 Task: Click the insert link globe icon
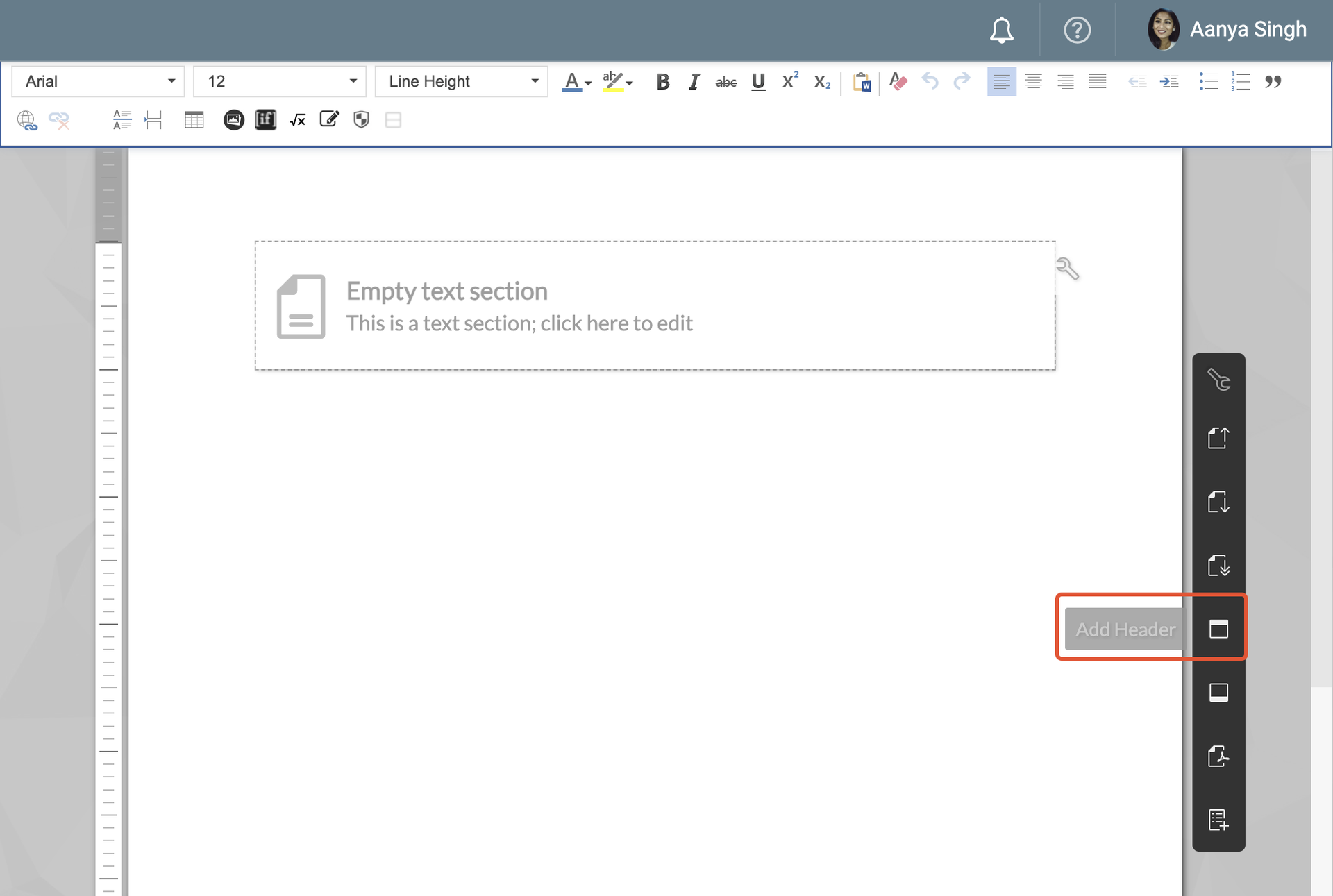pos(26,120)
